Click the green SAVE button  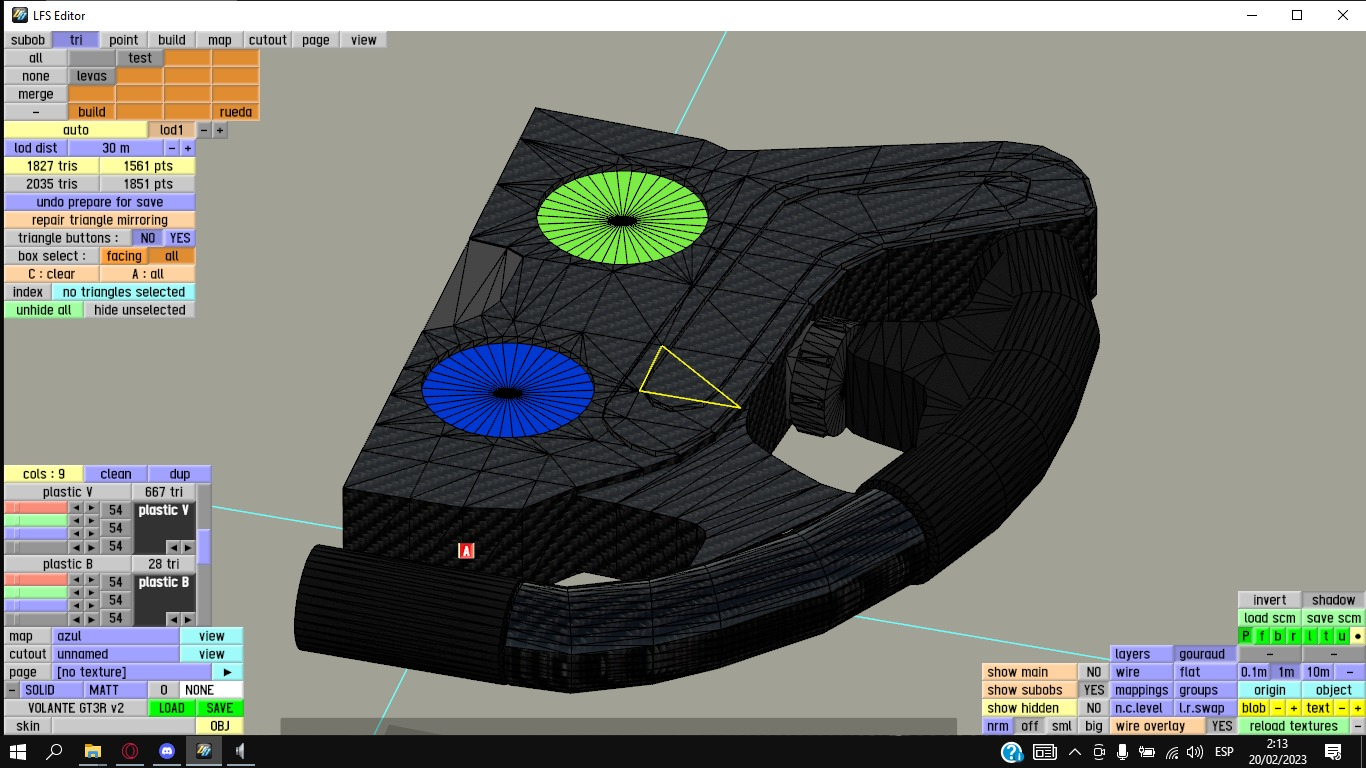(220, 708)
